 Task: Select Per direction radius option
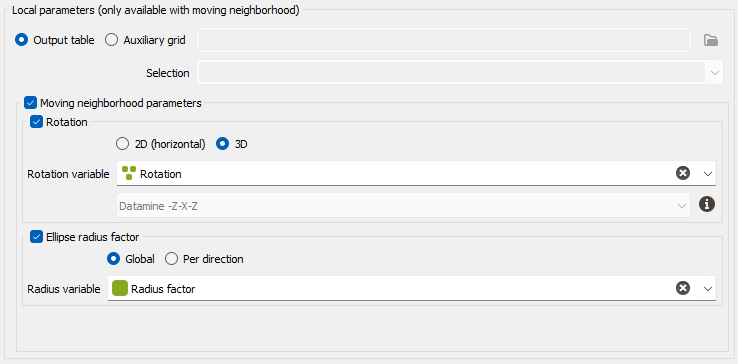tap(171, 259)
